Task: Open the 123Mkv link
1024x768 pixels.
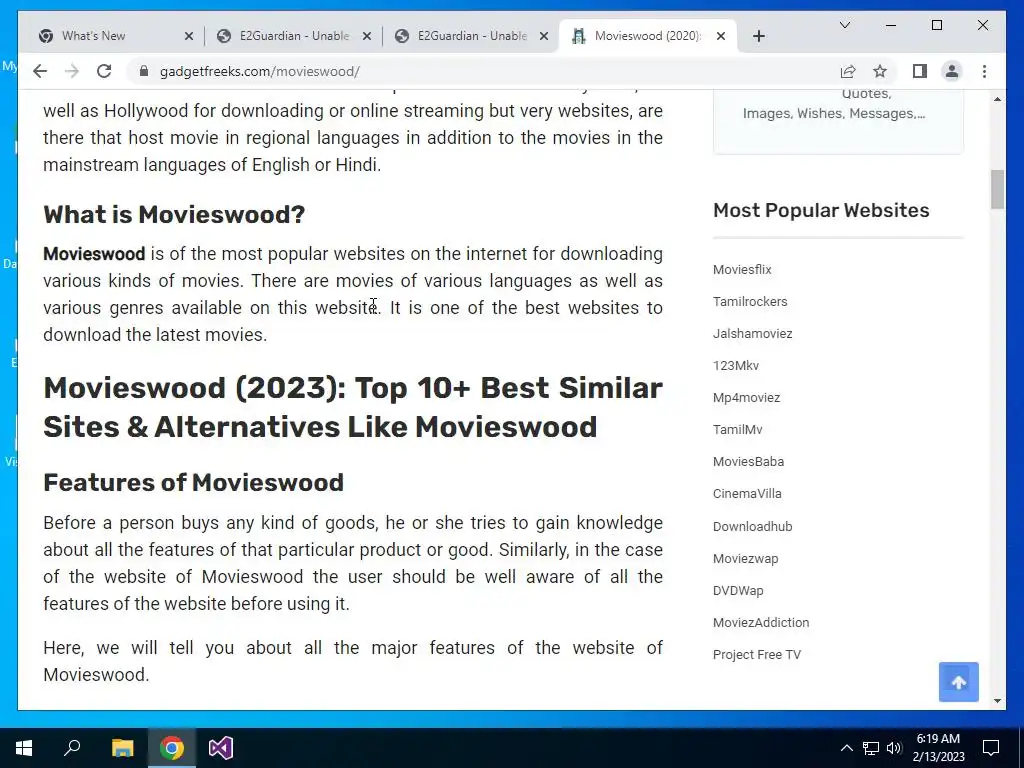Action: (x=735, y=366)
